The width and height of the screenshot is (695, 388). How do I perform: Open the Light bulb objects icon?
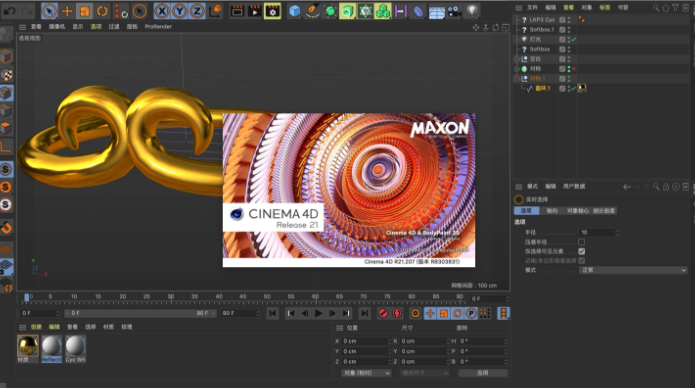tap(472, 11)
